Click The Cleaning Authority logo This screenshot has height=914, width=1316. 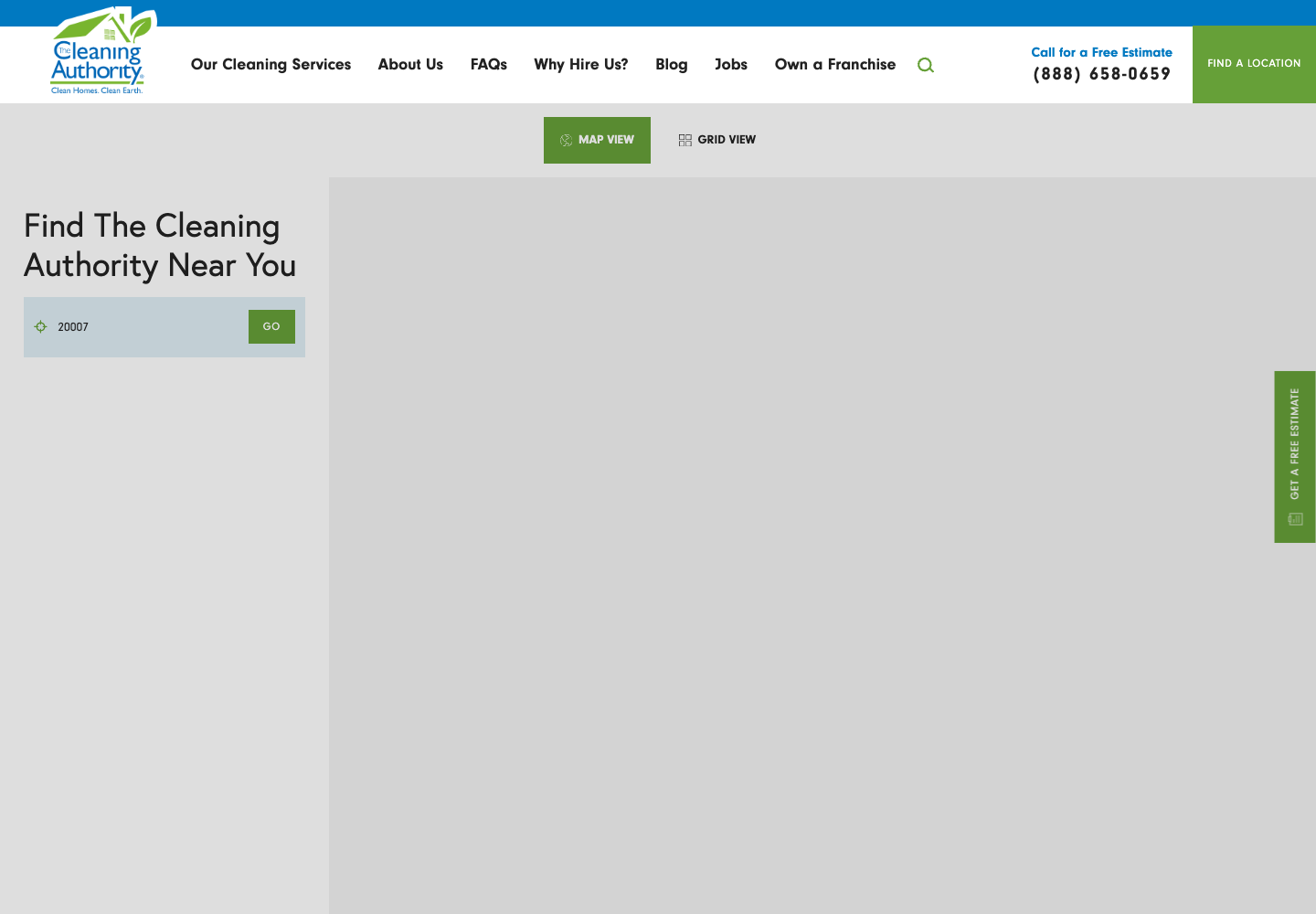click(101, 51)
